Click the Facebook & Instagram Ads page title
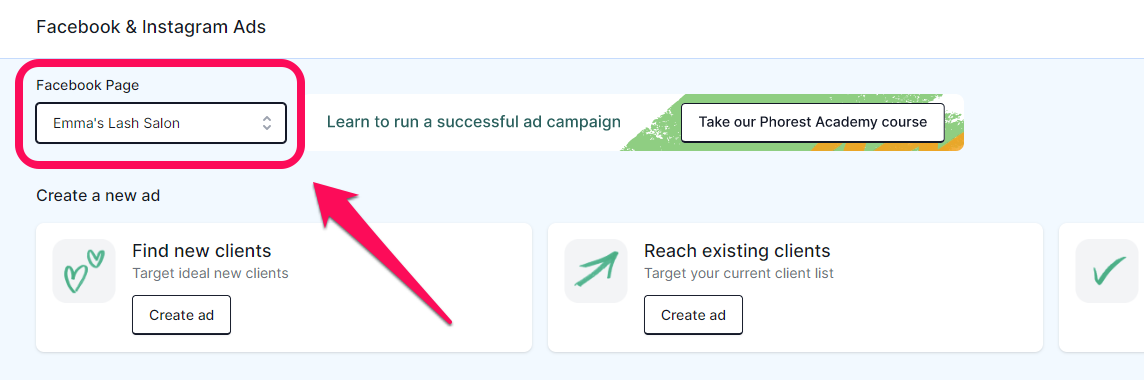This screenshot has width=1144, height=380. tap(151, 28)
